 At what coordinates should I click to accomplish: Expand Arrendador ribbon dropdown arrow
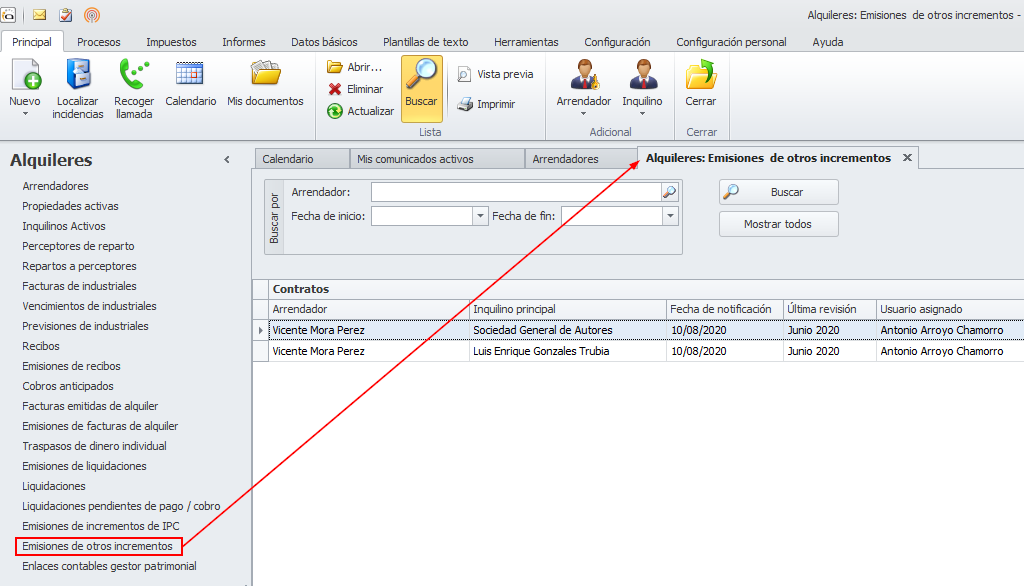(x=583, y=114)
